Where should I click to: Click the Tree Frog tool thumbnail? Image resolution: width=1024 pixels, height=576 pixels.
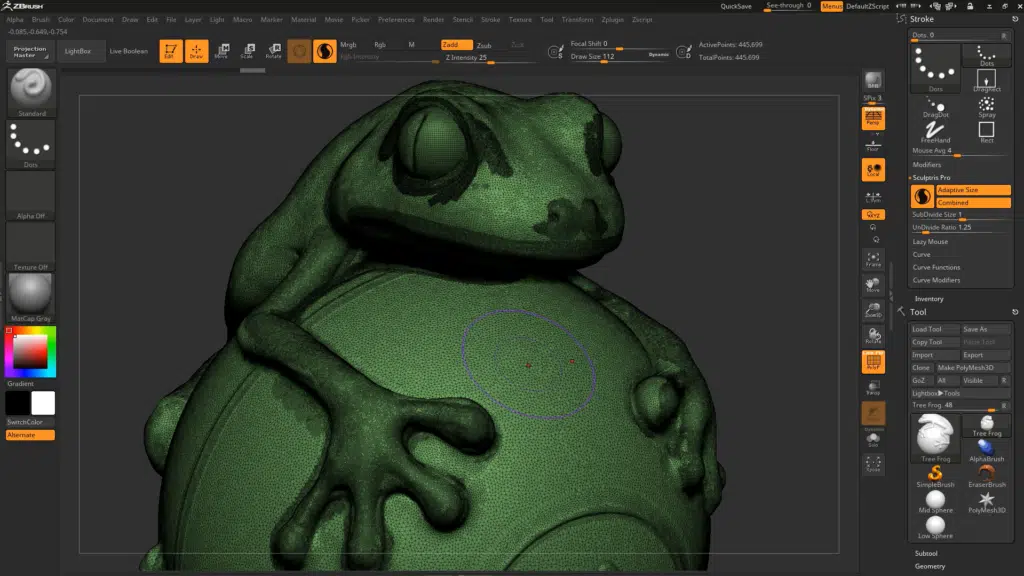(x=934, y=436)
